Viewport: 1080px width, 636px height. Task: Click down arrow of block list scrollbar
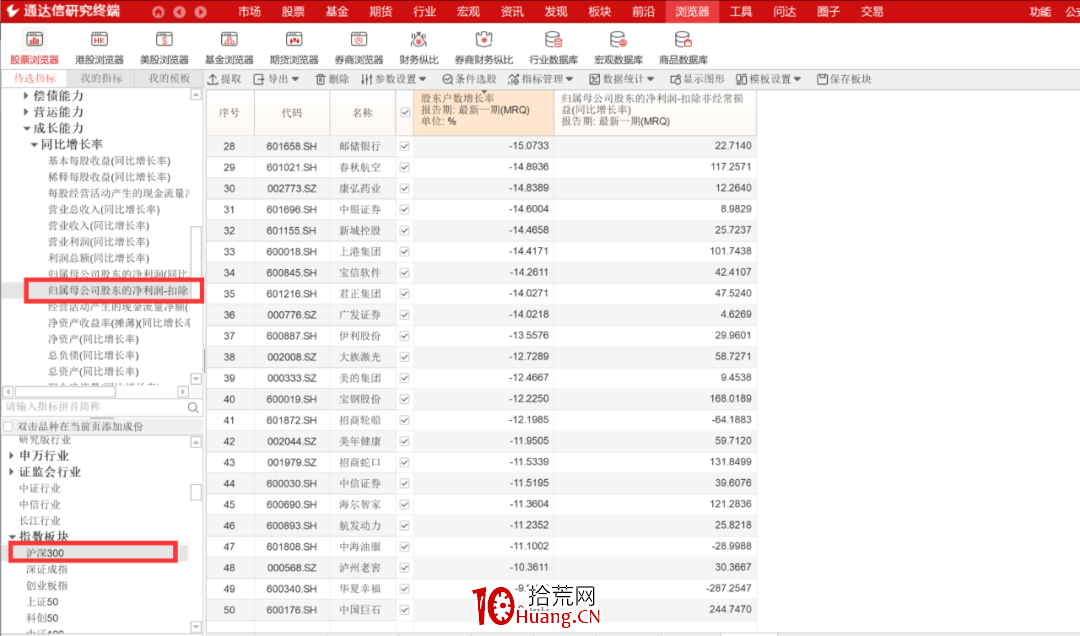(x=196, y=626)
